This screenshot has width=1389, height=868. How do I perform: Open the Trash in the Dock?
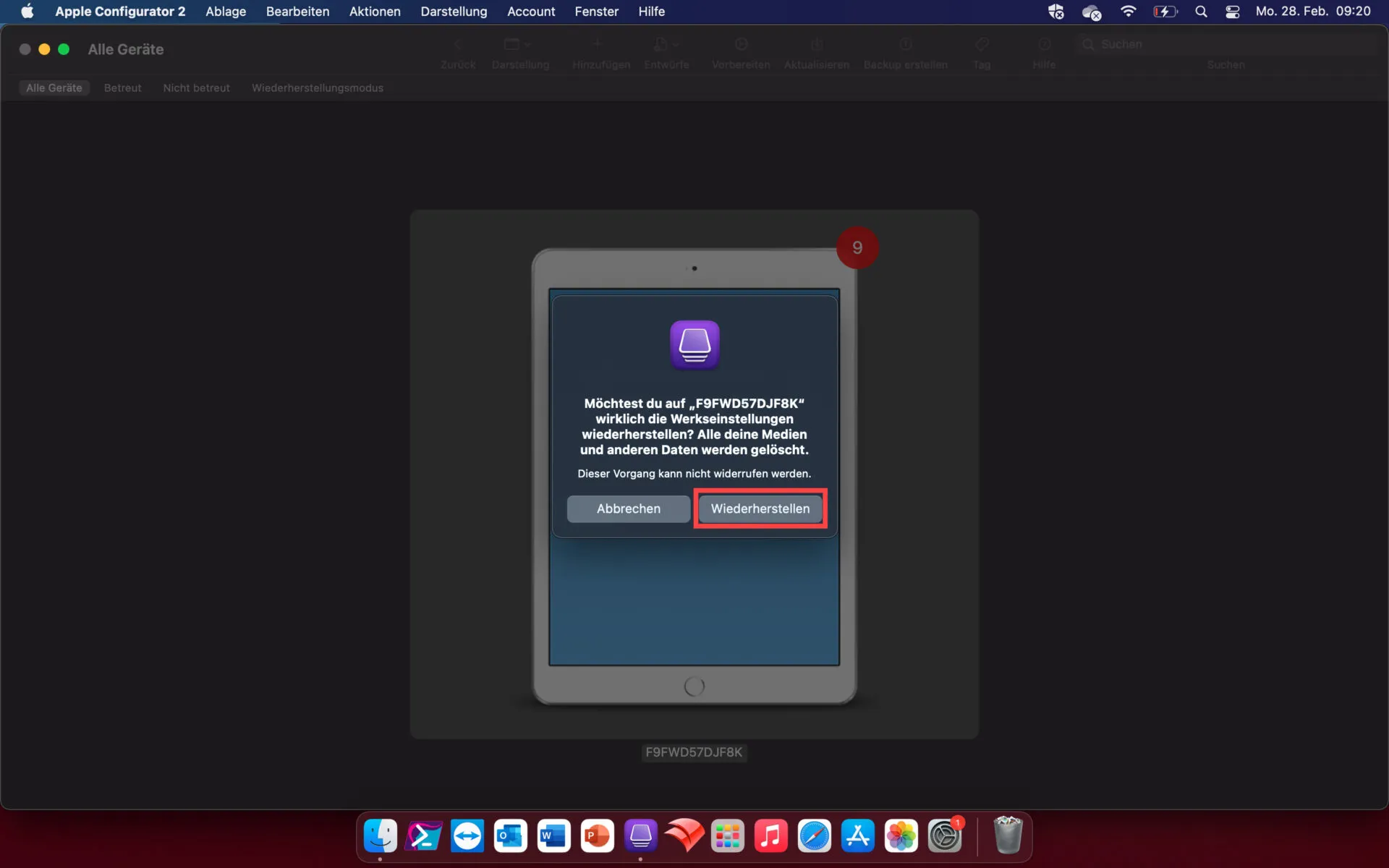[x=1008, y=836]
